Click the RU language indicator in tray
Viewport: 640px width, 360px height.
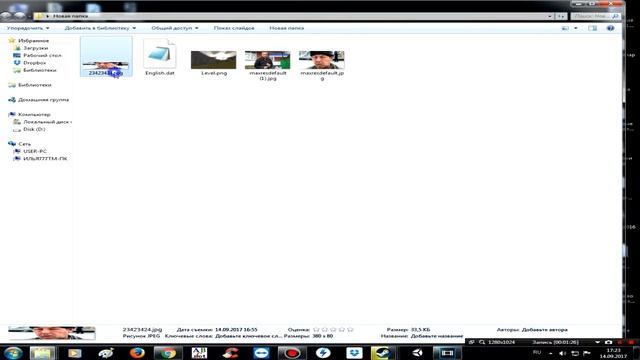[537, 352]
